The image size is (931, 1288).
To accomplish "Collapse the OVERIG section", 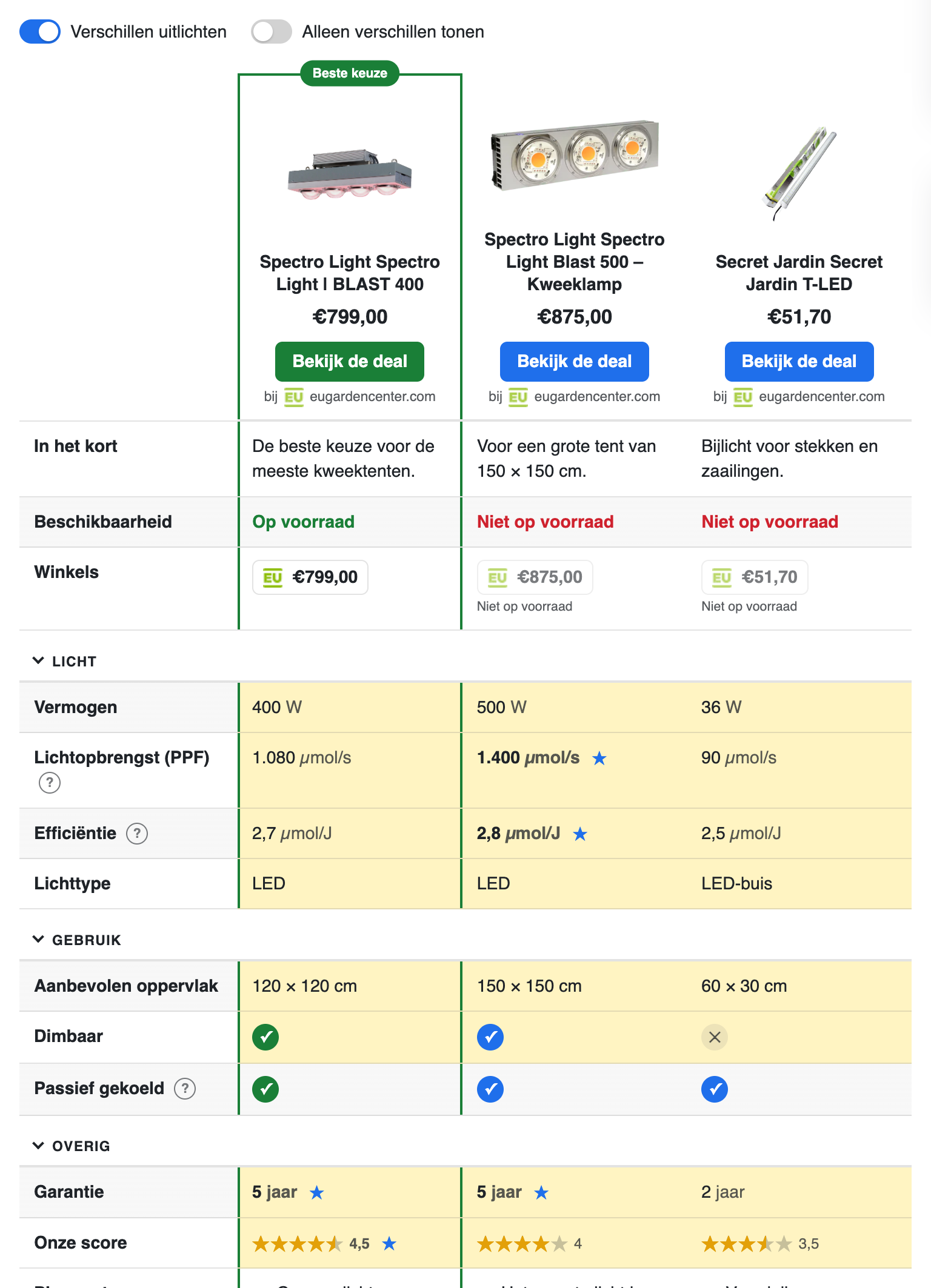I will click(71, 1146).
